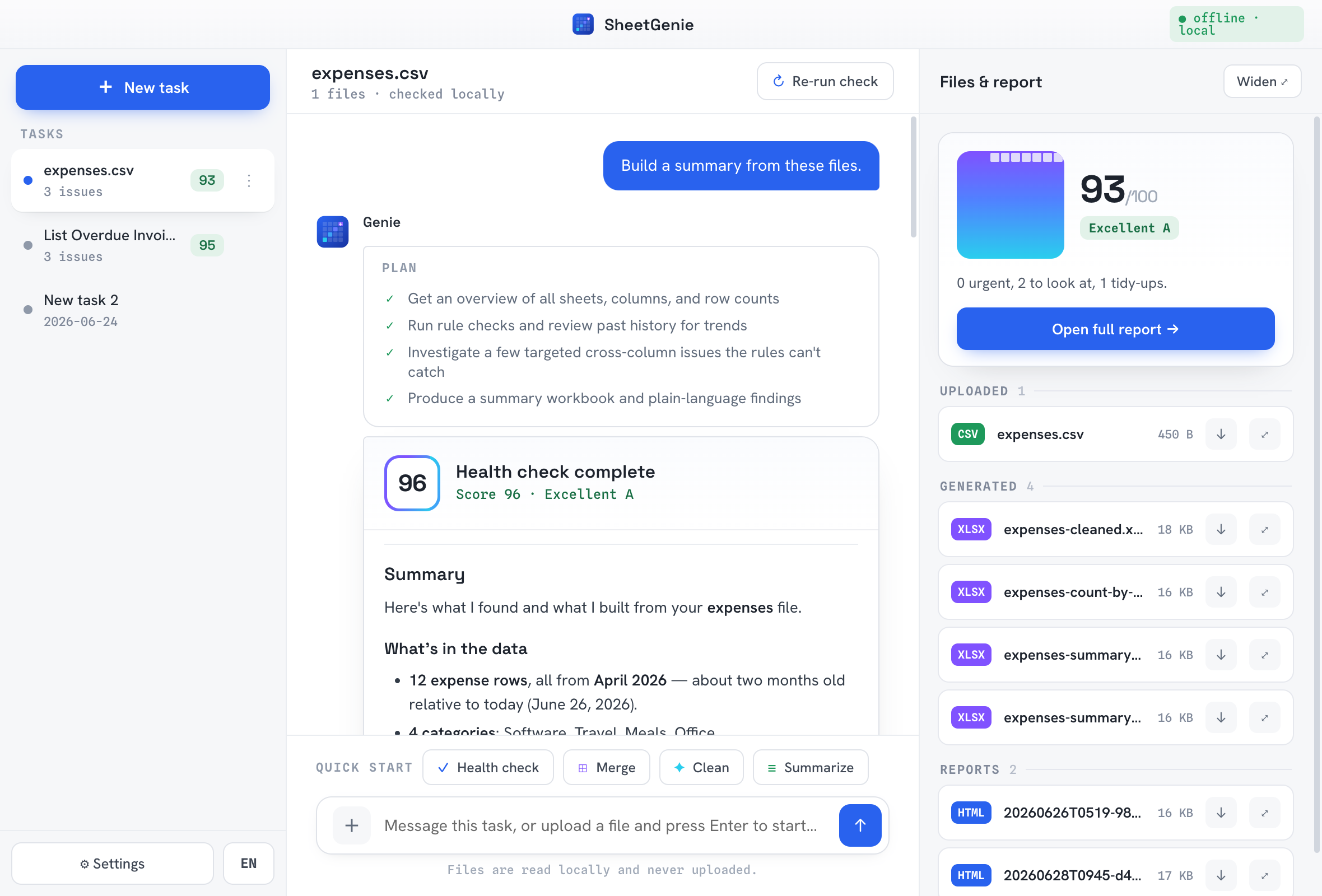The height and width of the screenshot is (896, 1322).
Task: Click the plus attach file icon
Action: pyautogui.click(x=352, y=825)
